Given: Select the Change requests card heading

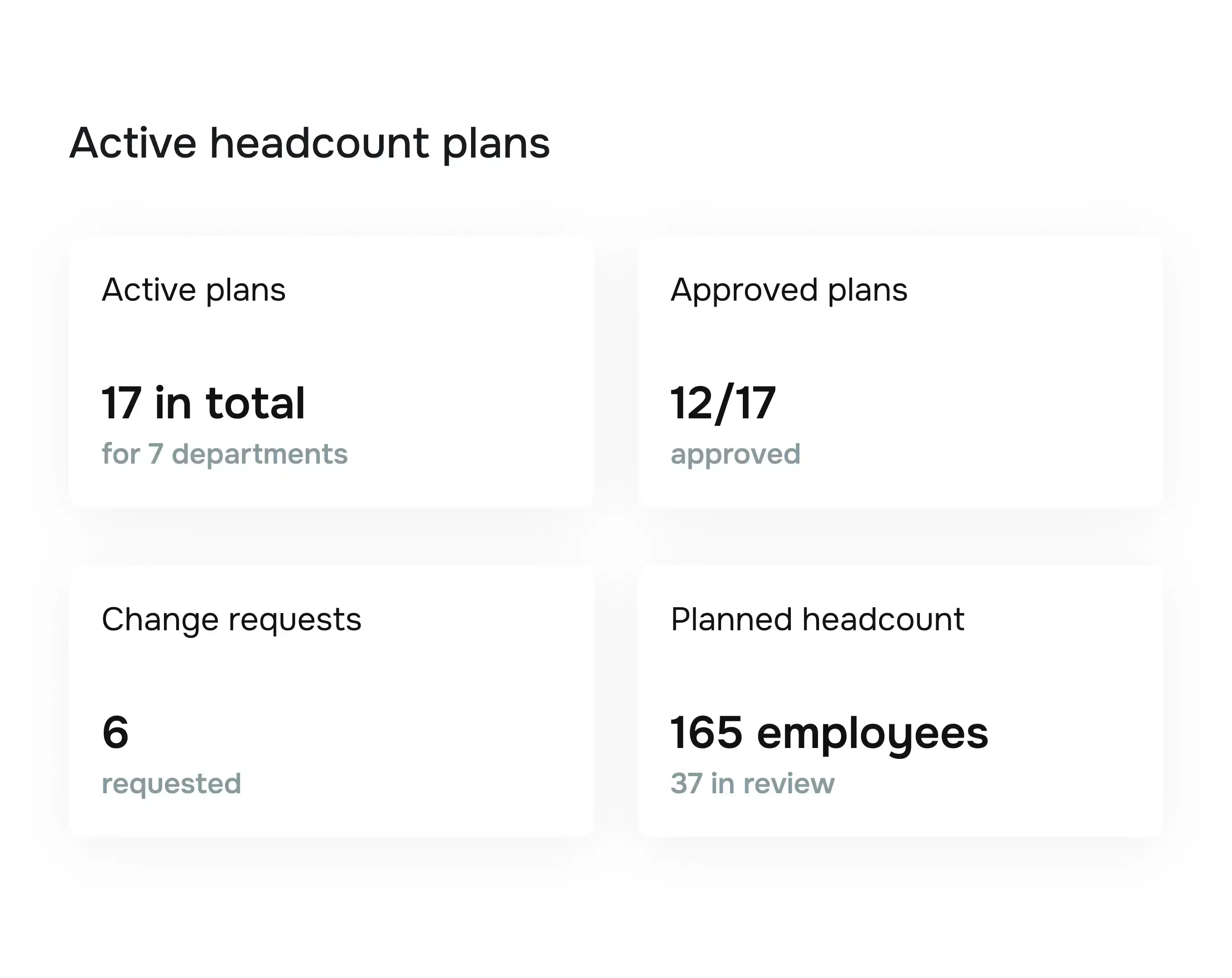Looking at the screenshot, I should [231, 618].
